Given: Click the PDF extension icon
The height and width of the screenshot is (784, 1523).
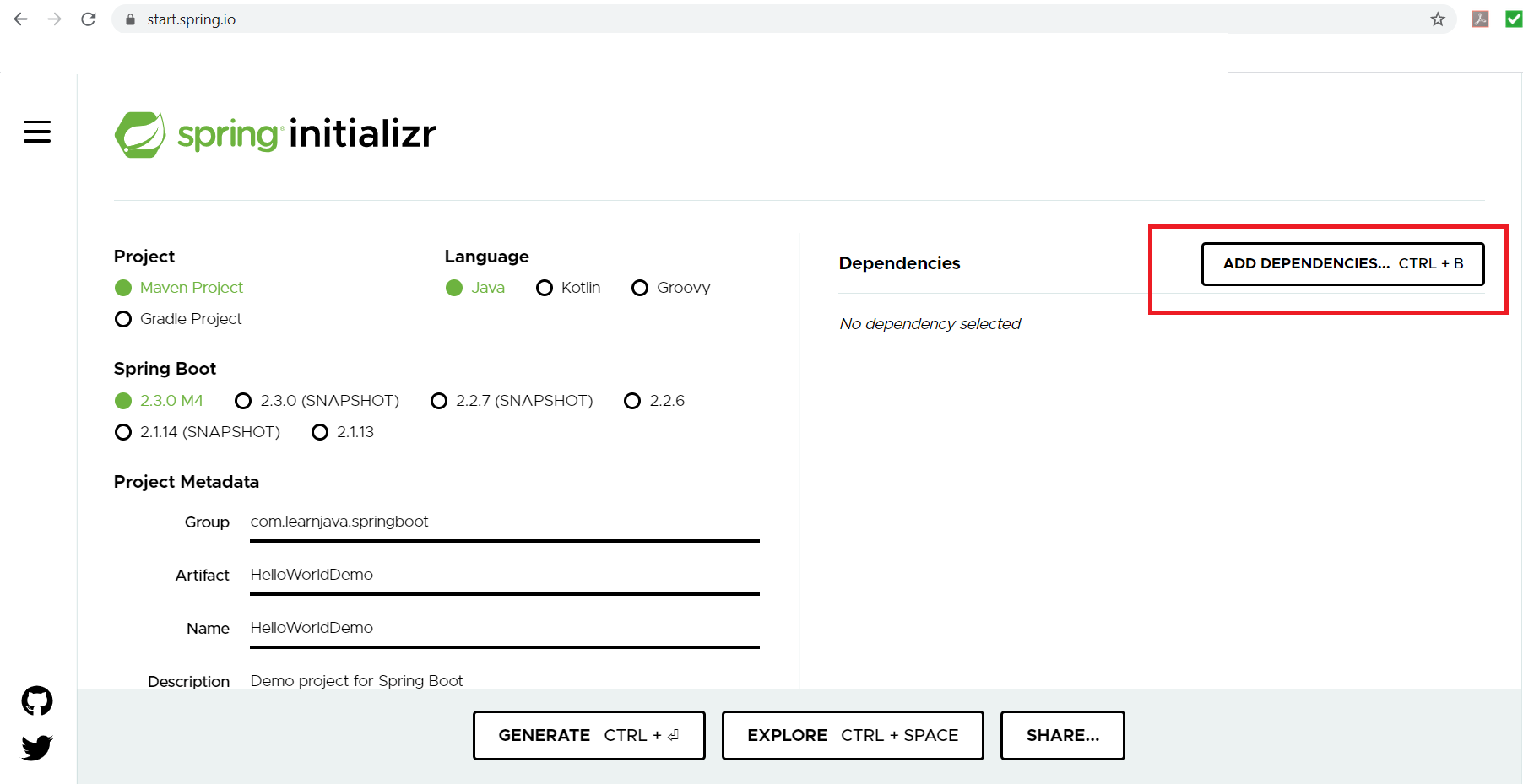Looking at the screenshot, I should [x=1480, y=19].
